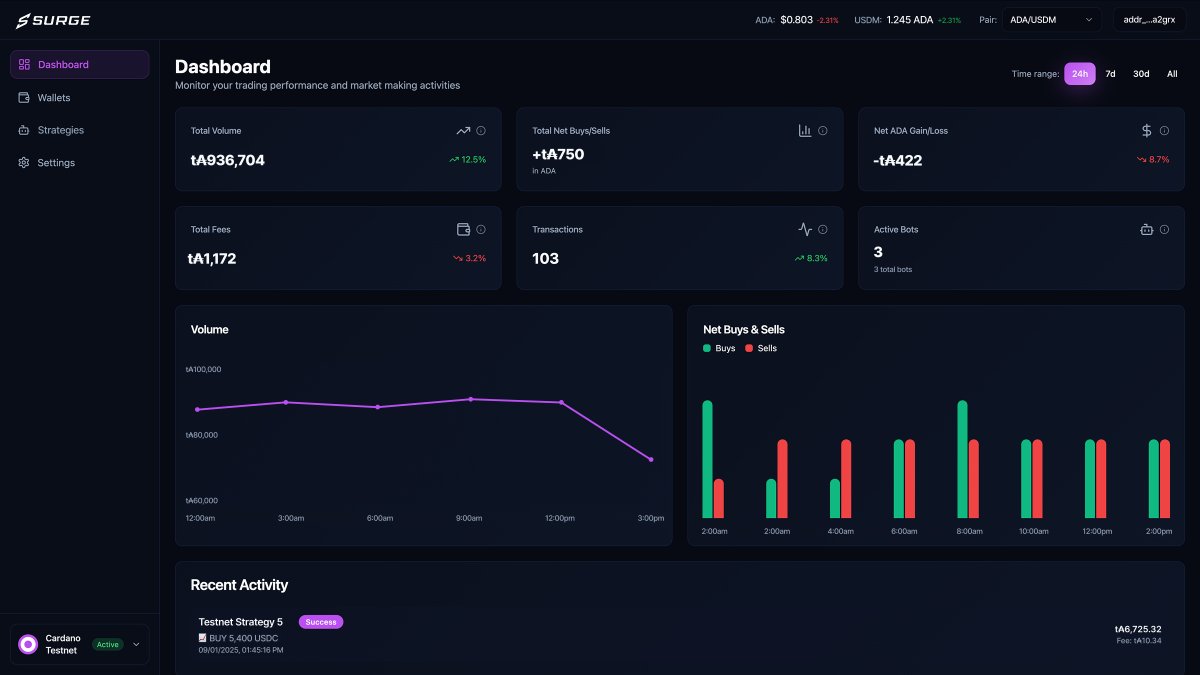Click the USDM rate 1.245 ADA
This screenshot has height=675, width=1200.
point(909,20)
